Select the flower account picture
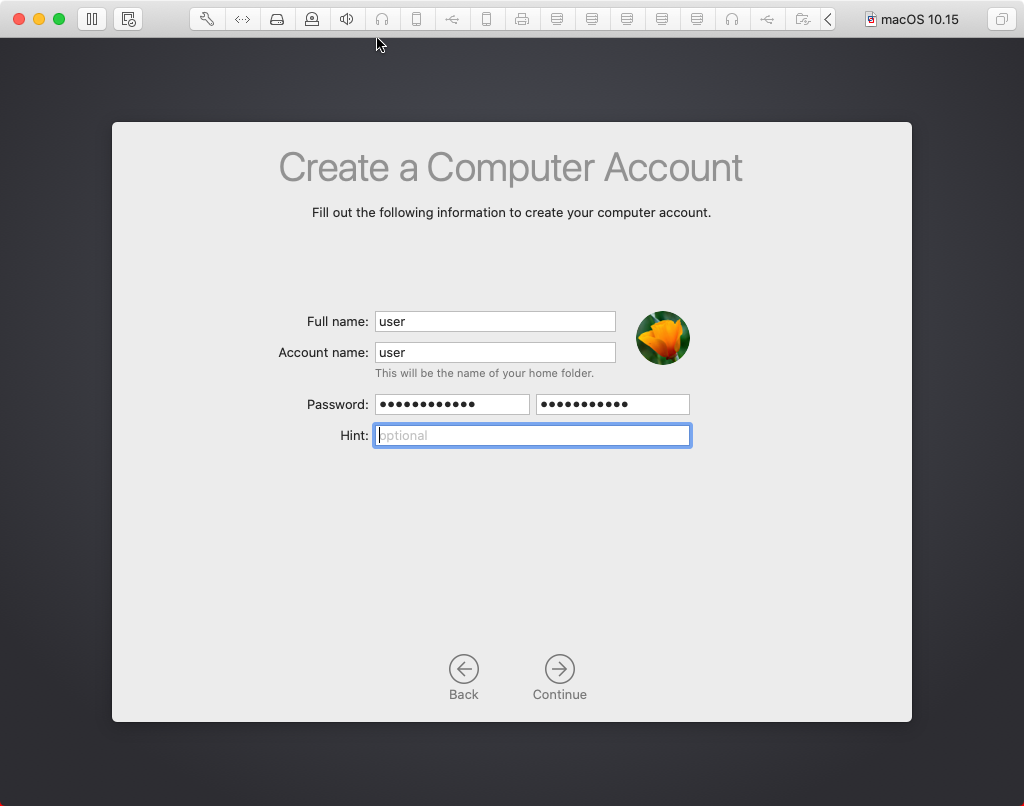Viewport: 1024px width, 806px height. (662, 337)
